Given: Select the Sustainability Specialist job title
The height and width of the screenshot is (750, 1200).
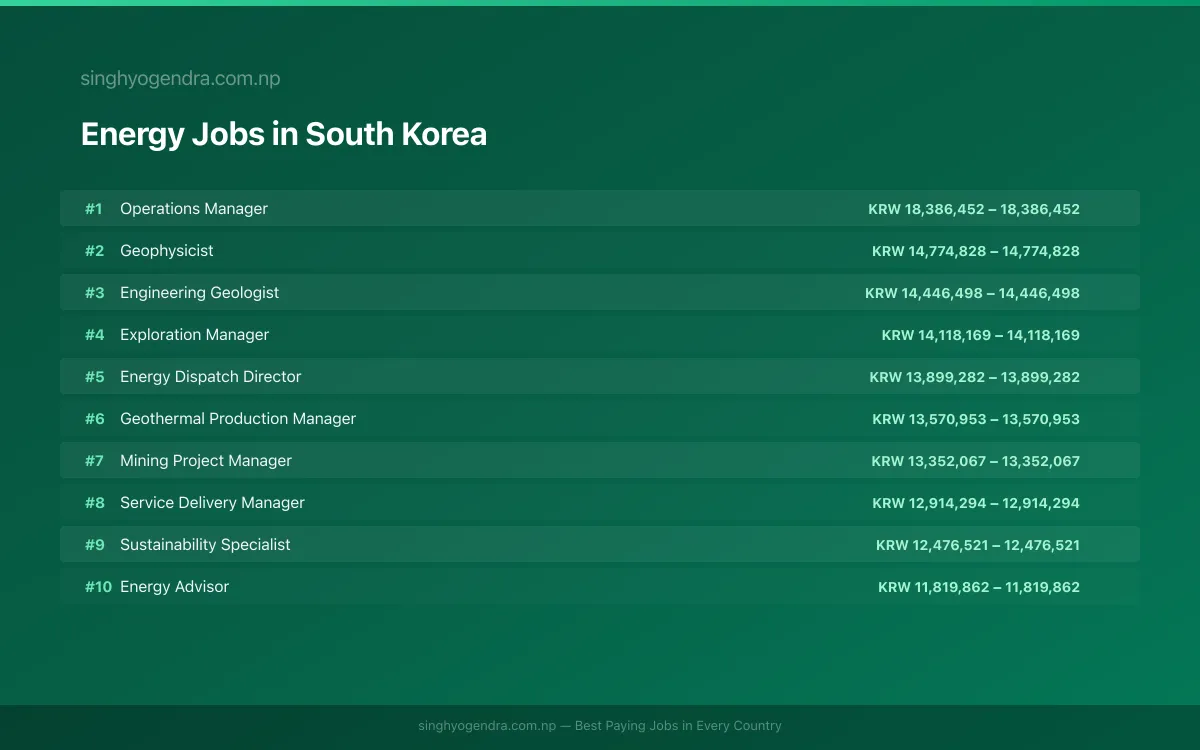Looking at the screenshot, I should (x=205, y=545).
